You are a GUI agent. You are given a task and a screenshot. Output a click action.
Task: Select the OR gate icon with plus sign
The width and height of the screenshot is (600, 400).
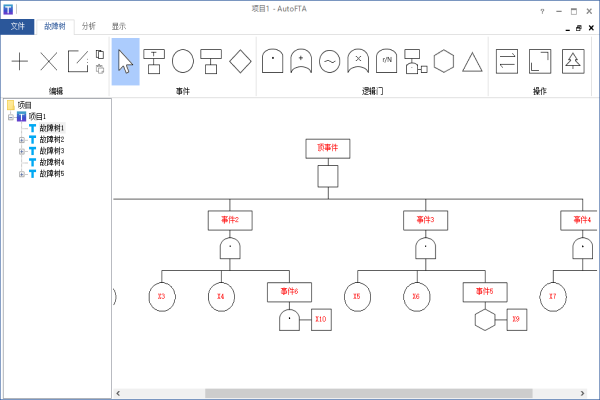tap(301, 61)
